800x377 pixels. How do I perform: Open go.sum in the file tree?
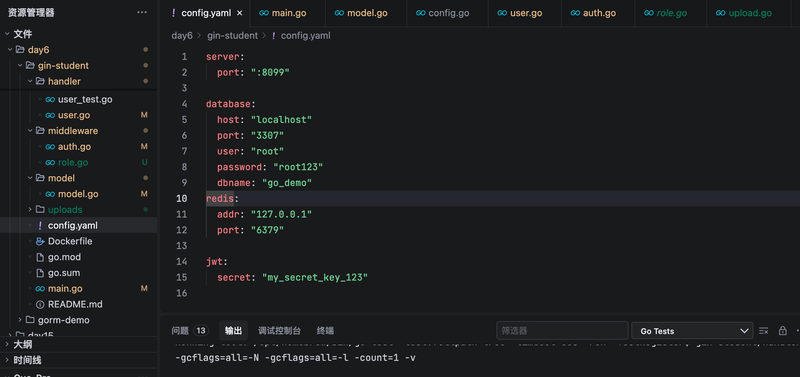pos(64,273)
